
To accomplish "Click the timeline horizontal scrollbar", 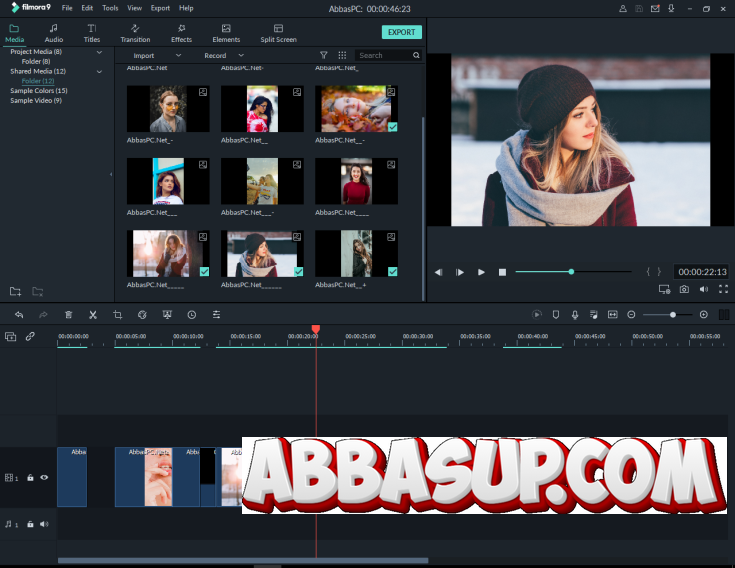I will pyautogui.click(x=243, y=561).
